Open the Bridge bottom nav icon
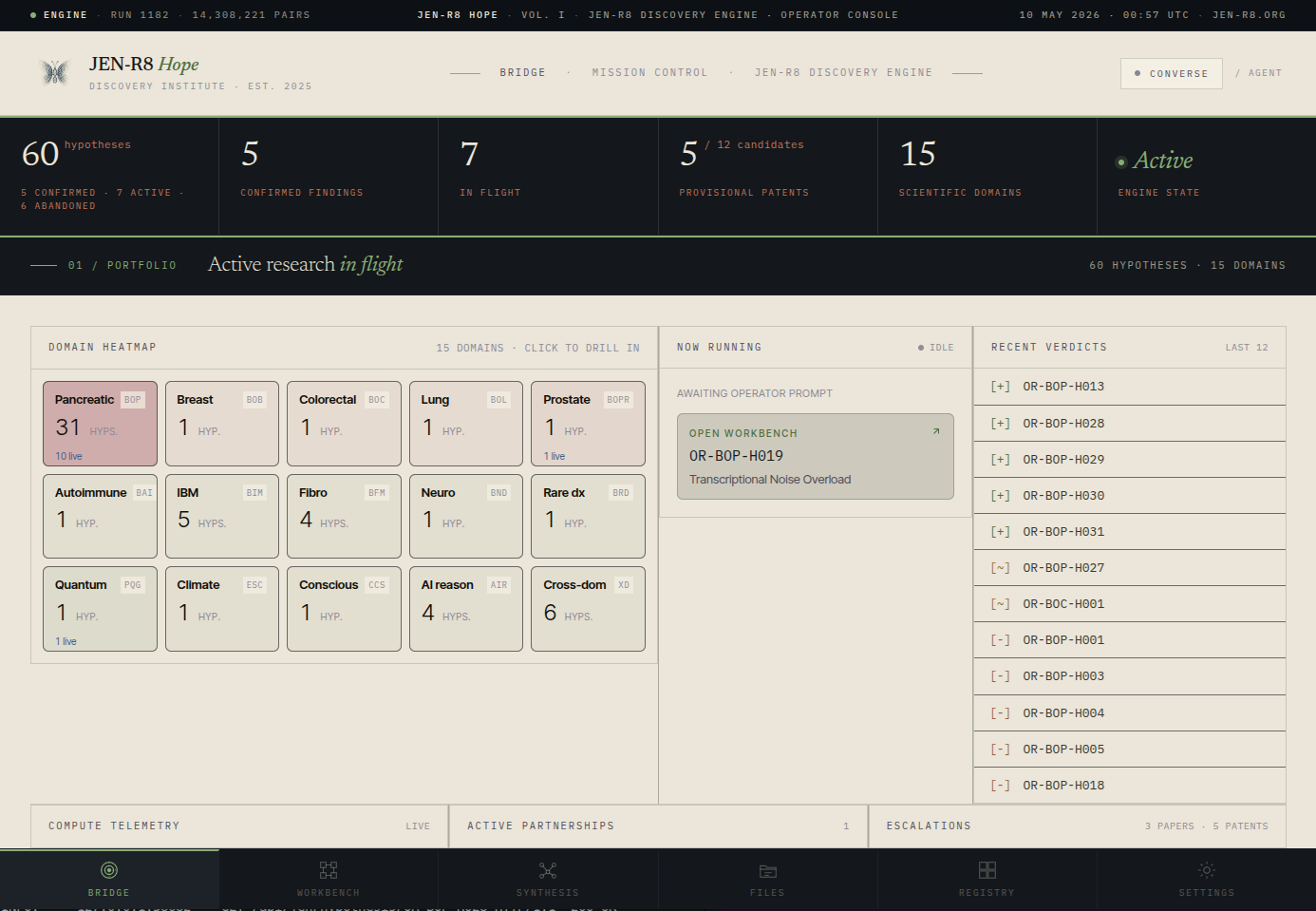Viewport: 1316px width, 911px height. 109,870
